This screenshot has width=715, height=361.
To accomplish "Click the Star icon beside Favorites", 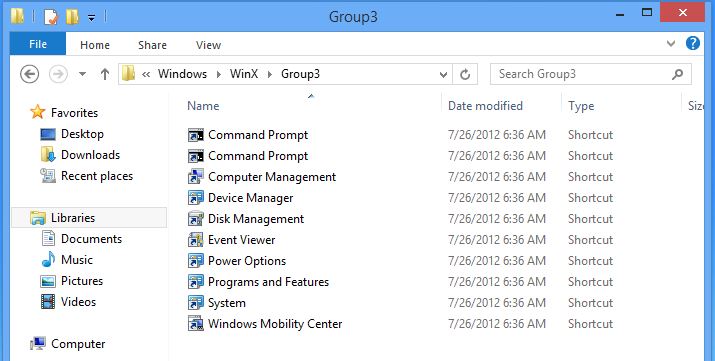I will [37, 112].
